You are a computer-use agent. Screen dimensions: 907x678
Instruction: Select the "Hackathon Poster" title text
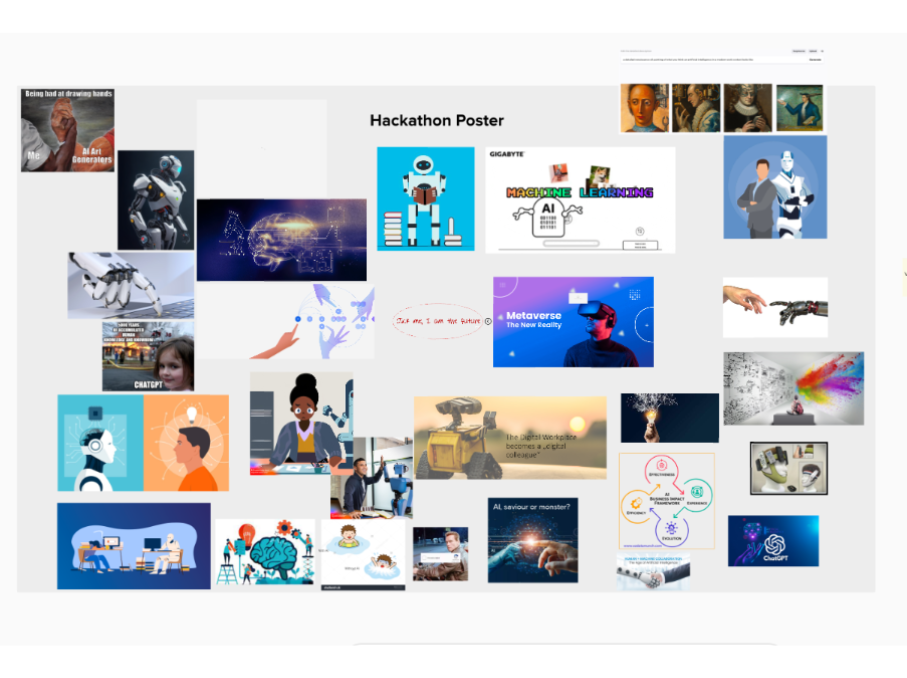(436, 120)
